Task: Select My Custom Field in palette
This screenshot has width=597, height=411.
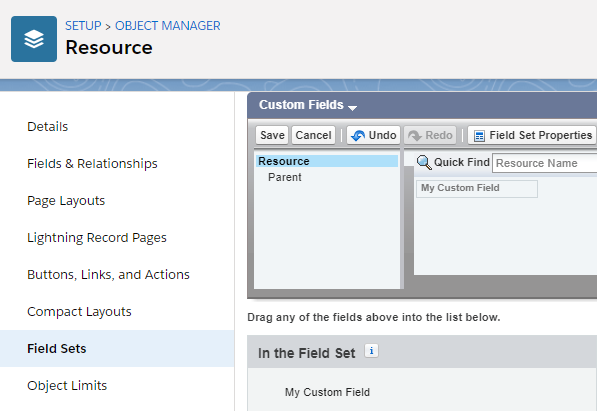Action: pyautogui.click(x=477, y=189)
